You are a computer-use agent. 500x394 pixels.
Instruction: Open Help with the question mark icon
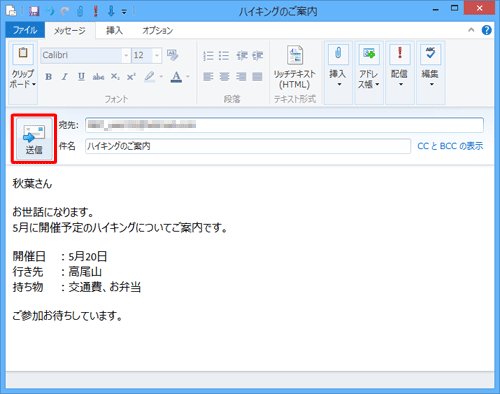click(x=486, y=30)
